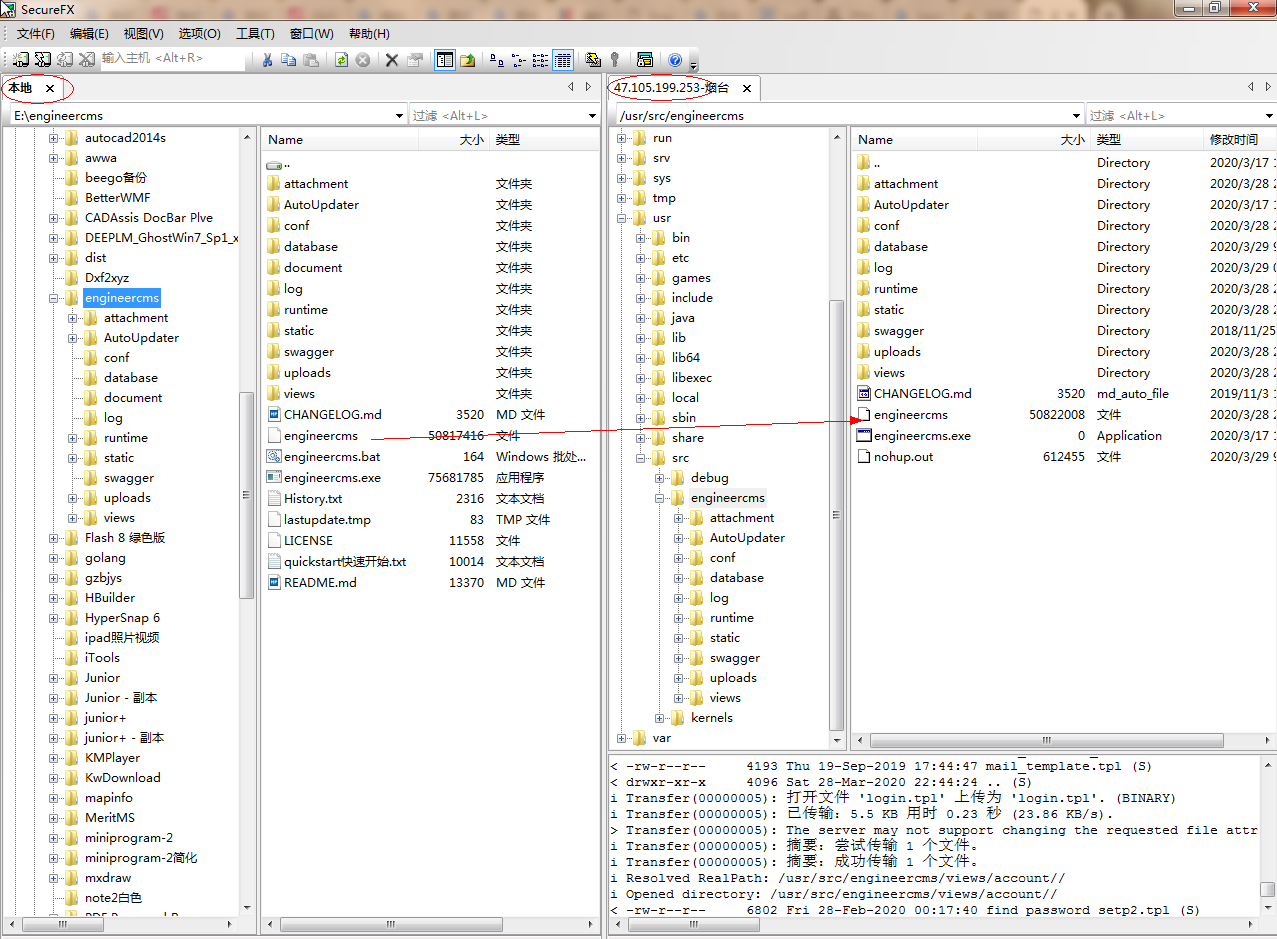Toggle the Details view toolbar button
Image resolution: width=1277 pixels, height=939 pixels.
click(x=562, y=60)
